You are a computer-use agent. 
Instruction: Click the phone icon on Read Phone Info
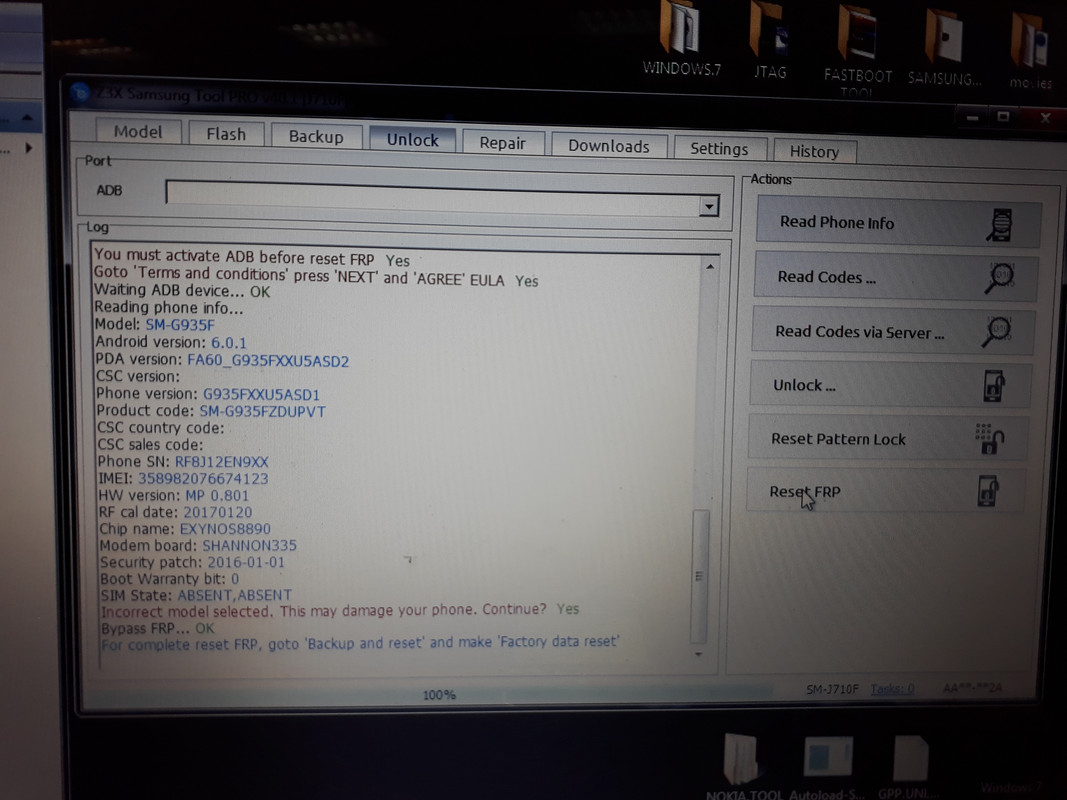click(x=1000, y=224)
